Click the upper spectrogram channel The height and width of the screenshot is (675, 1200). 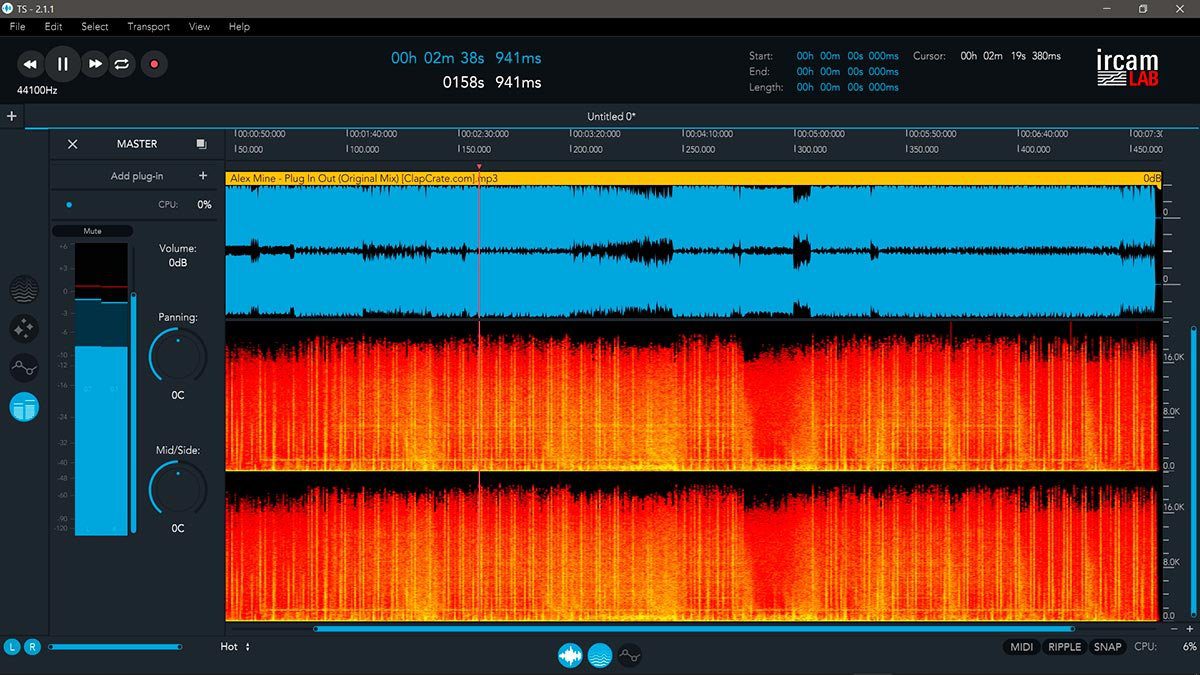(x=692, y=396)
